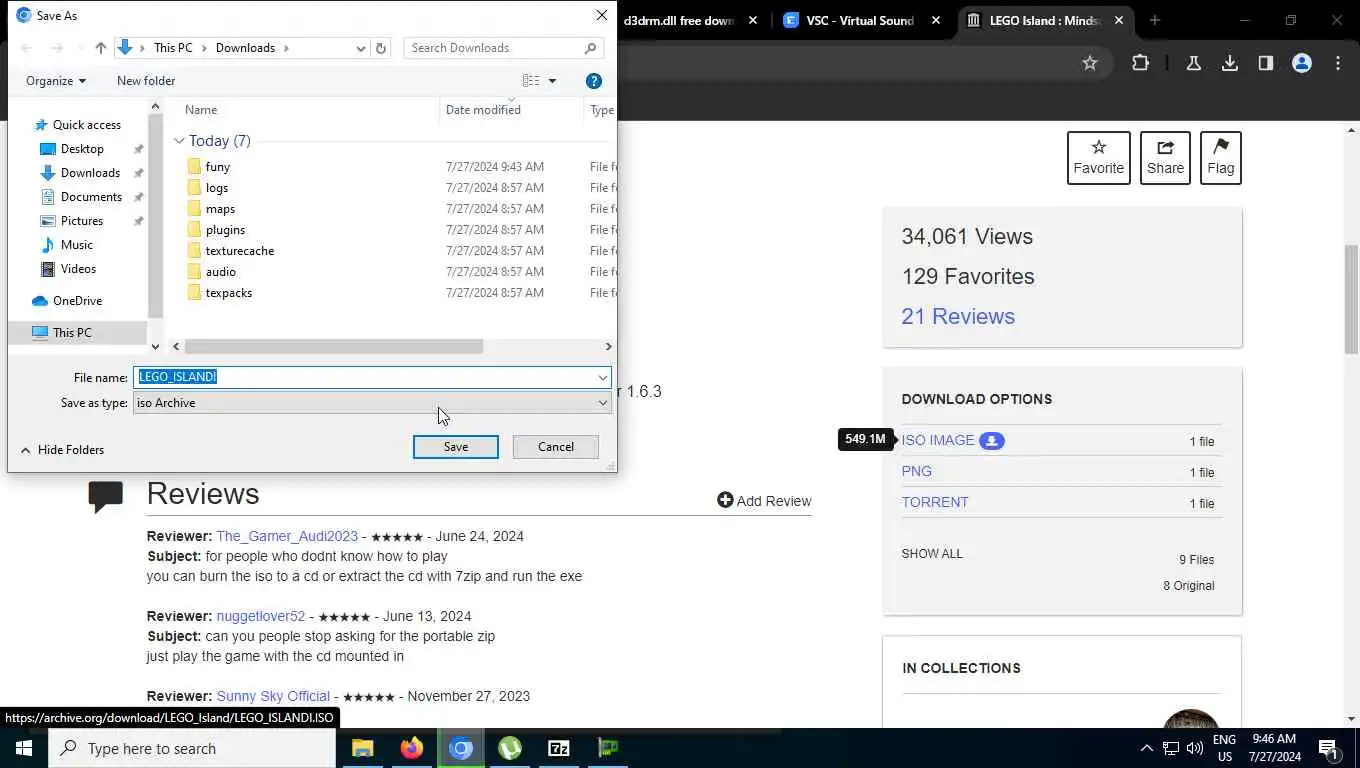The width and height of the screenshot is (1360, 768).
Task: Click the Share button on archive page
Action: (1165, 158)
